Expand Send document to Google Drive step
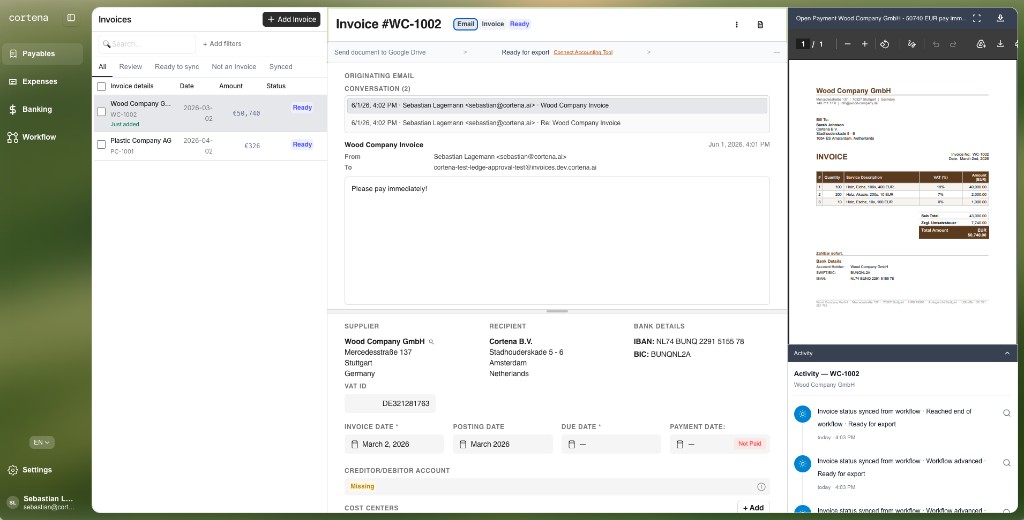The height and width of the screenshot is (520, 1024). pyautogui.click(x=466, y=52)
